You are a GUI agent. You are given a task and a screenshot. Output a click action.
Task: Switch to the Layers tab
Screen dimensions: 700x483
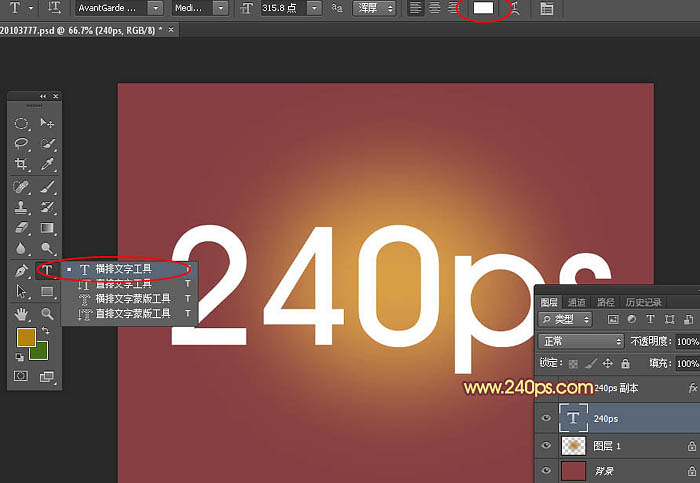coord(549,302)
